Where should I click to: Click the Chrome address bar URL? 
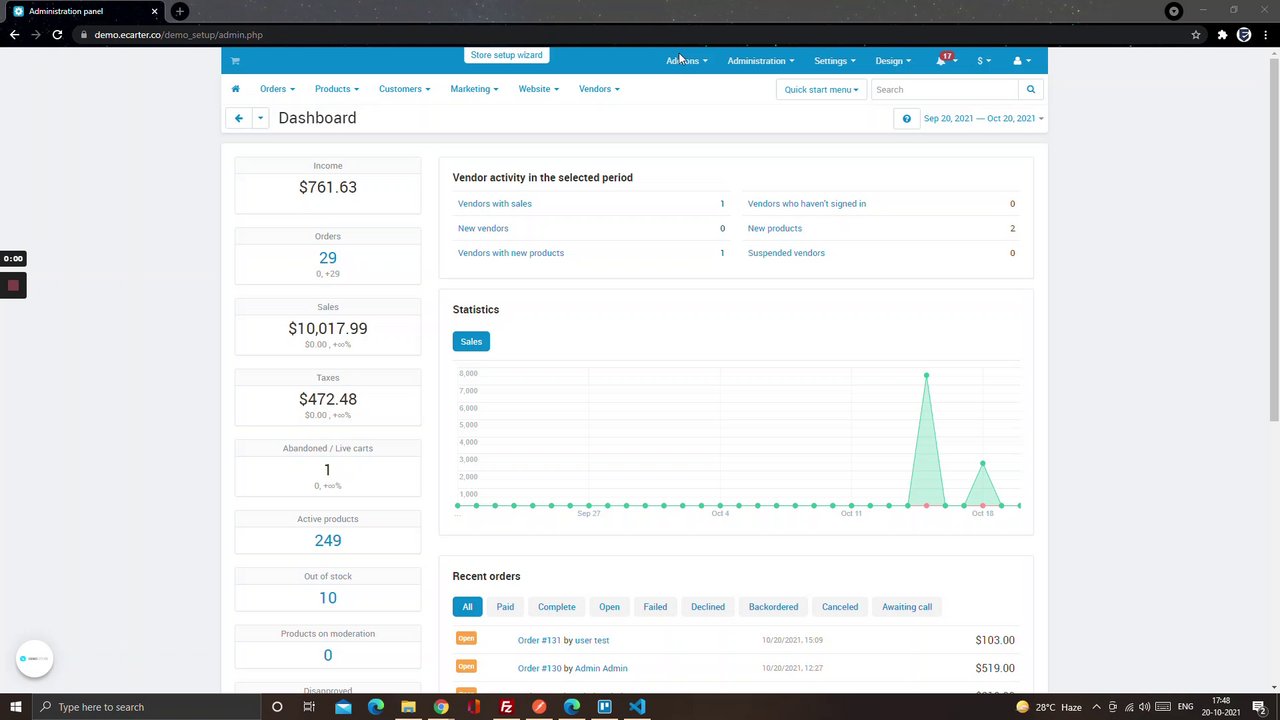tap(179, 35)
